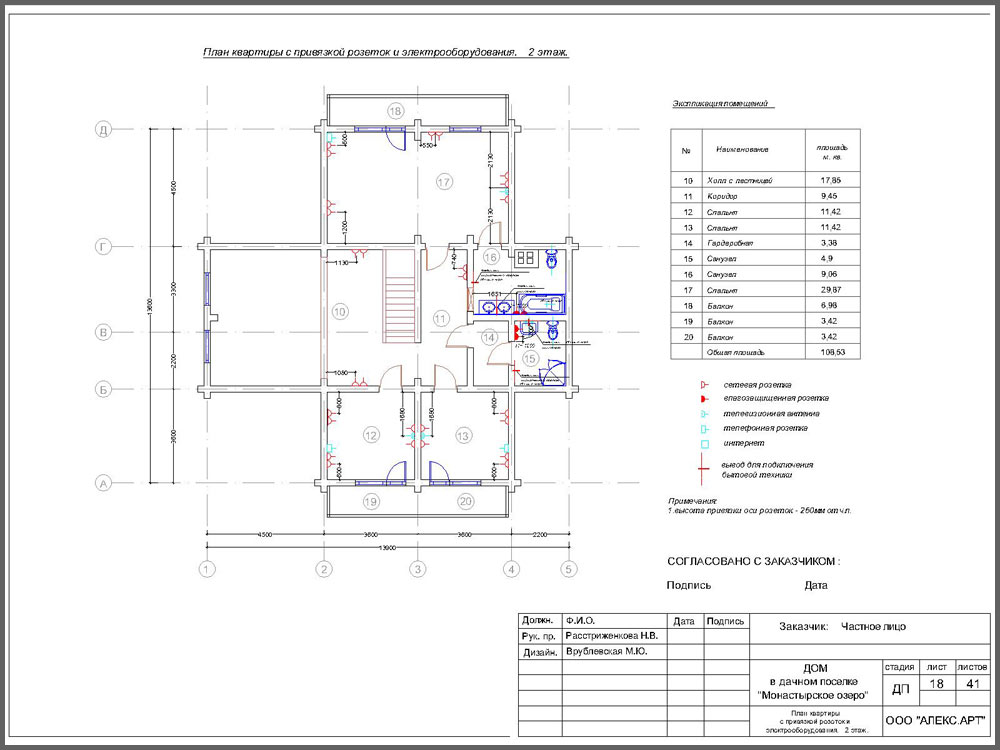
Task: Click room number circle 18 on the balcony
Action: [395, 111]
